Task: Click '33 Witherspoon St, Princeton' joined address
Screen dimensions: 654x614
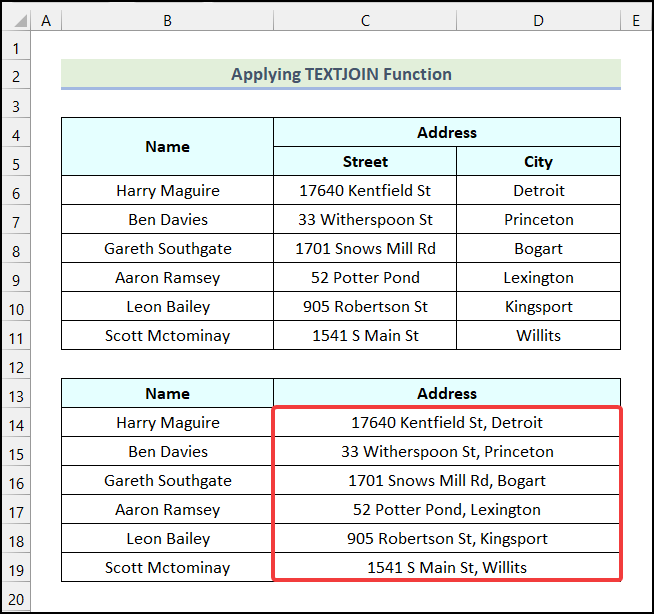Action: tap(447, 451)
